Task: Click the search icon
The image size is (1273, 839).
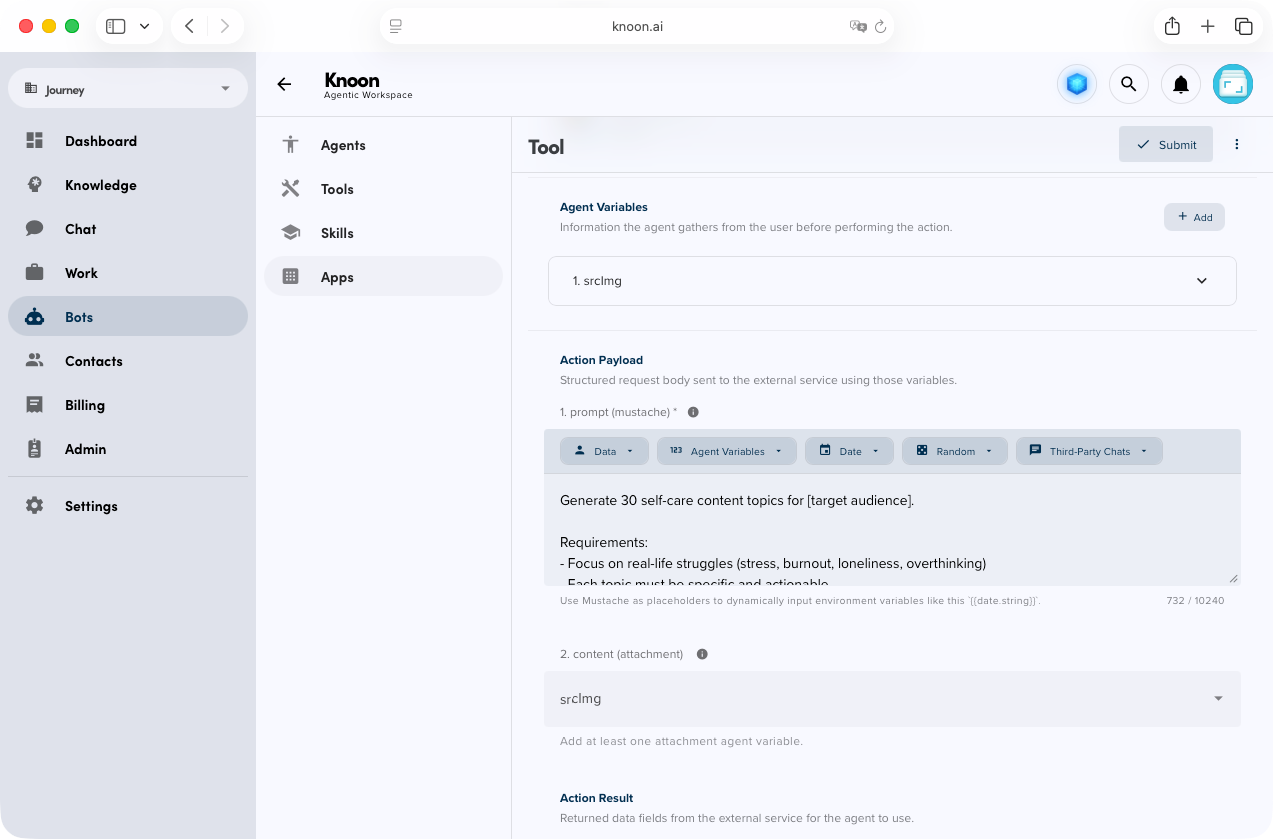Action: 1128,84
